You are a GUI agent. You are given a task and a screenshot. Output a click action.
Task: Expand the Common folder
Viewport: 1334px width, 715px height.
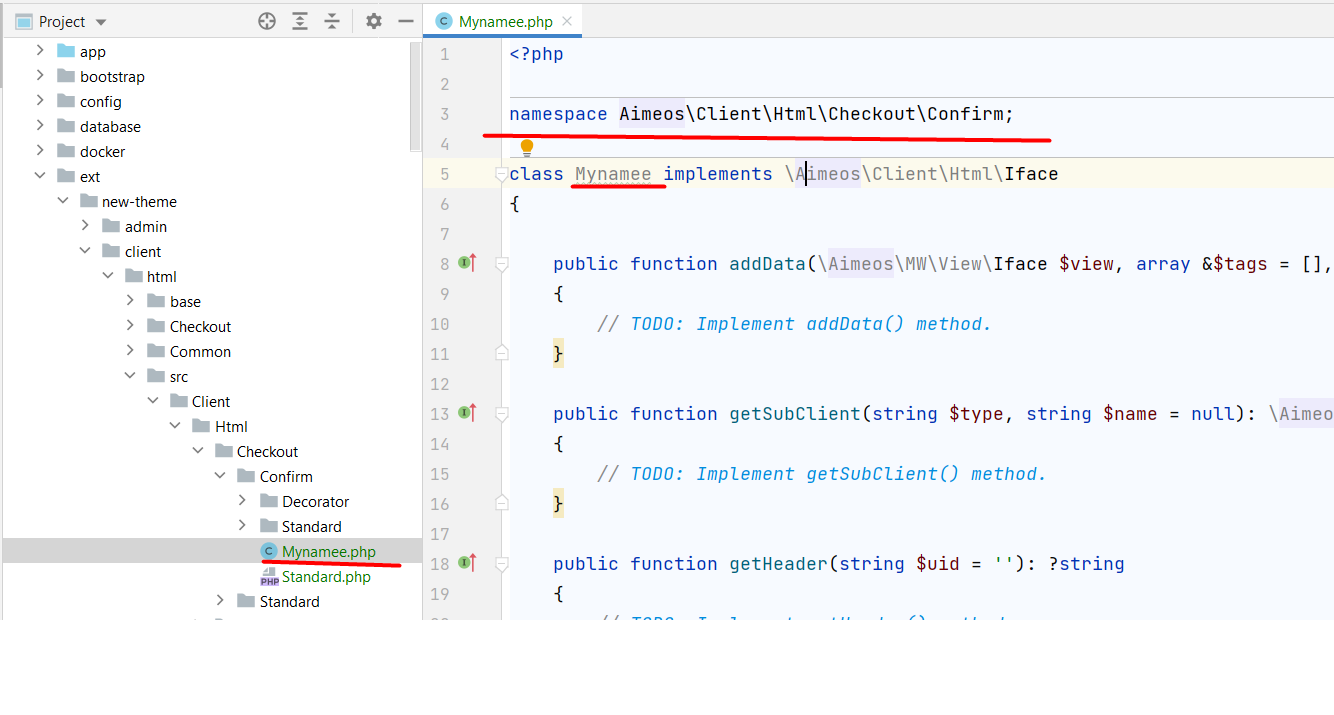tap(130, 351)
